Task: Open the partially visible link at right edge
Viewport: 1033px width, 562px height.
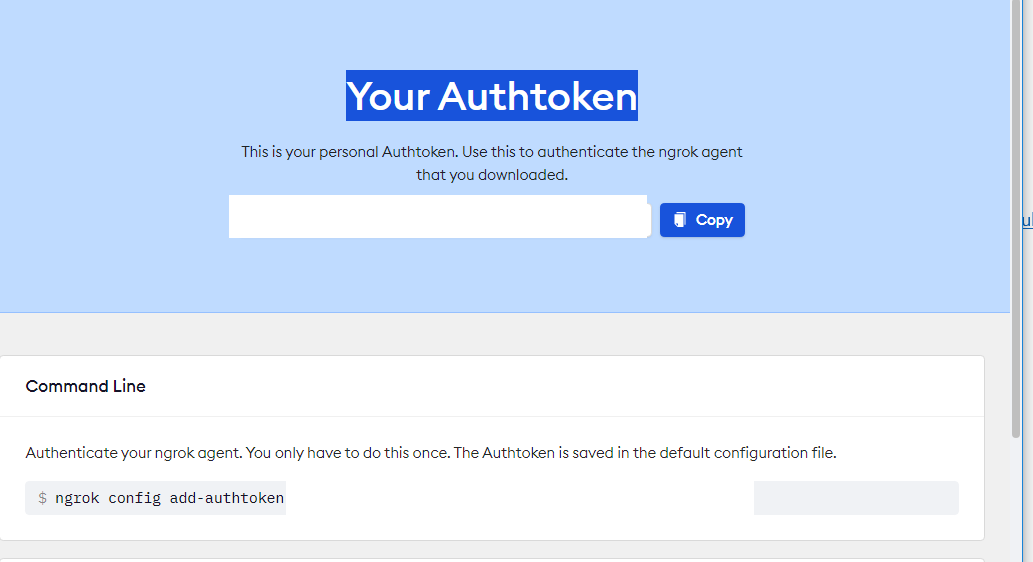Action: (1027, 221)
